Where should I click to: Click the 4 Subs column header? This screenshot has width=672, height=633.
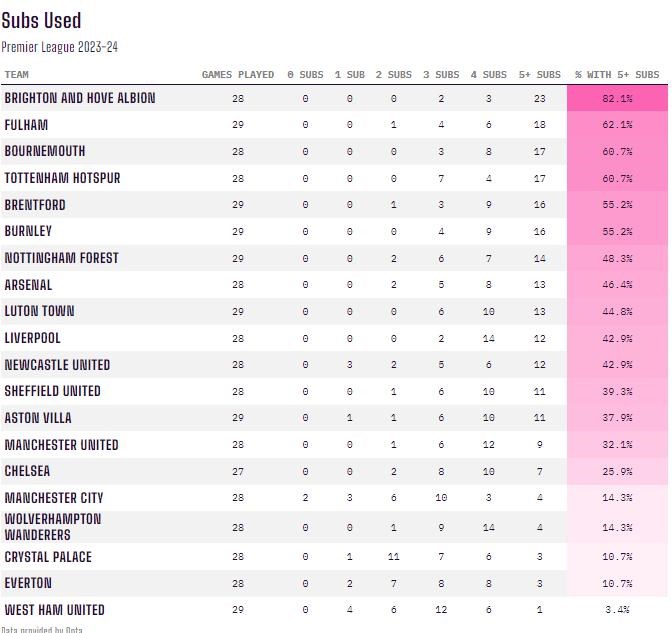pyautogui.click(x=488, y=75)
